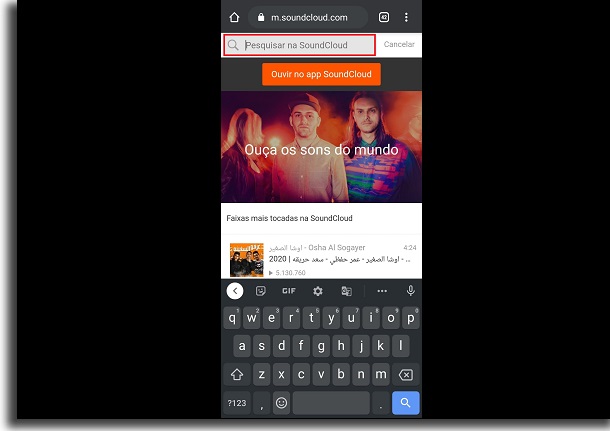The height and width of the screenshot is (431, 610).
Task: Tap the s key
Action: tap(262, 346)
